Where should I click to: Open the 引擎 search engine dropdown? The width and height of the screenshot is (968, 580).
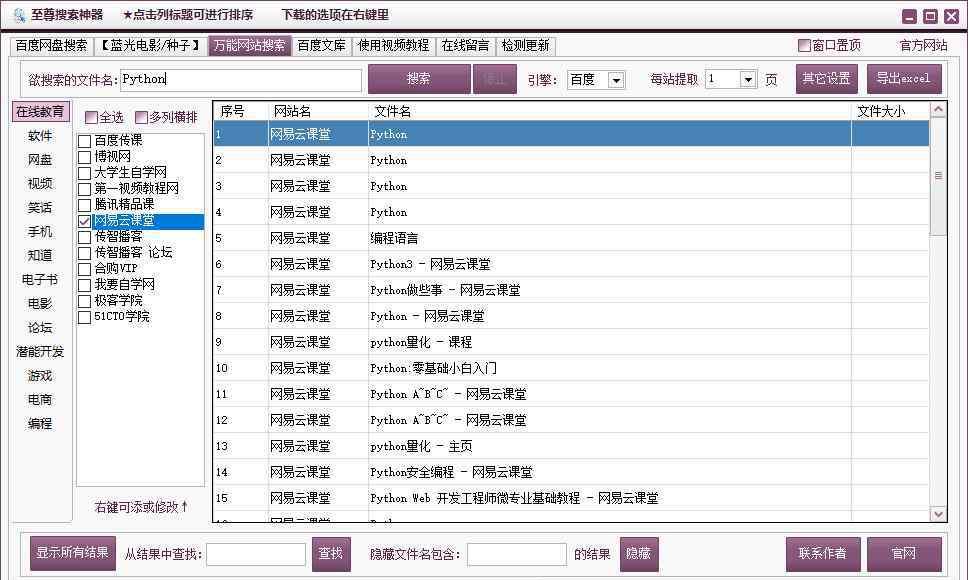615,80
